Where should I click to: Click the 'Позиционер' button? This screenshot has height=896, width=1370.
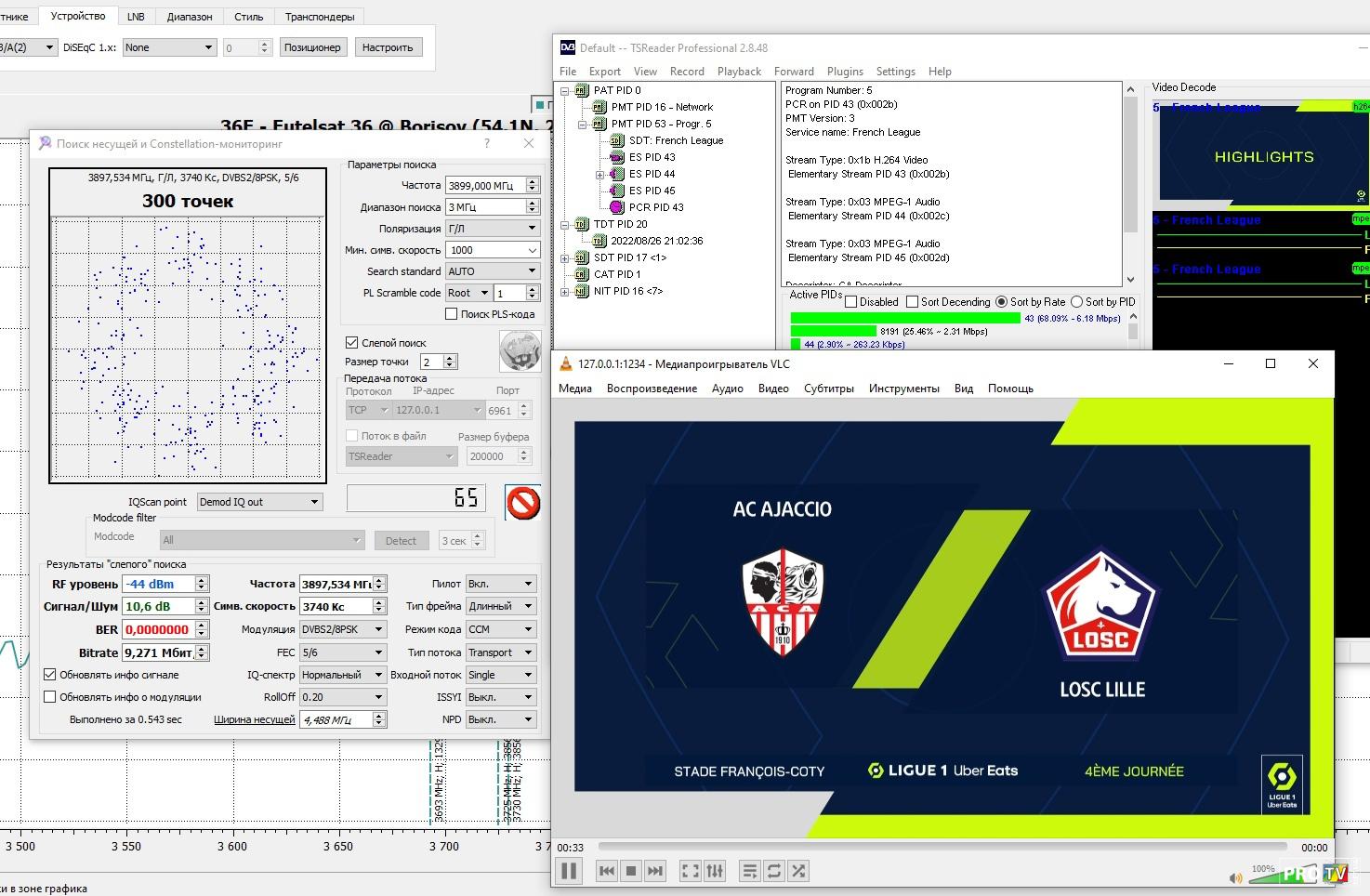point(312,47)
